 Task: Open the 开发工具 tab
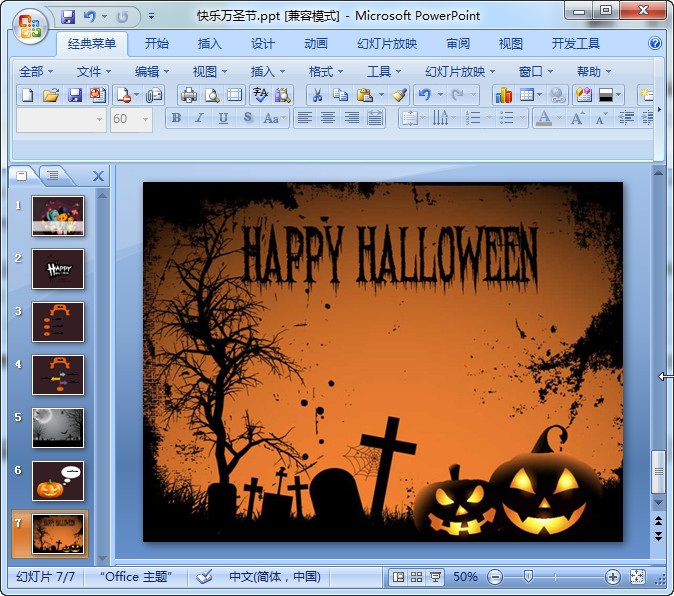tap(576, 43)
